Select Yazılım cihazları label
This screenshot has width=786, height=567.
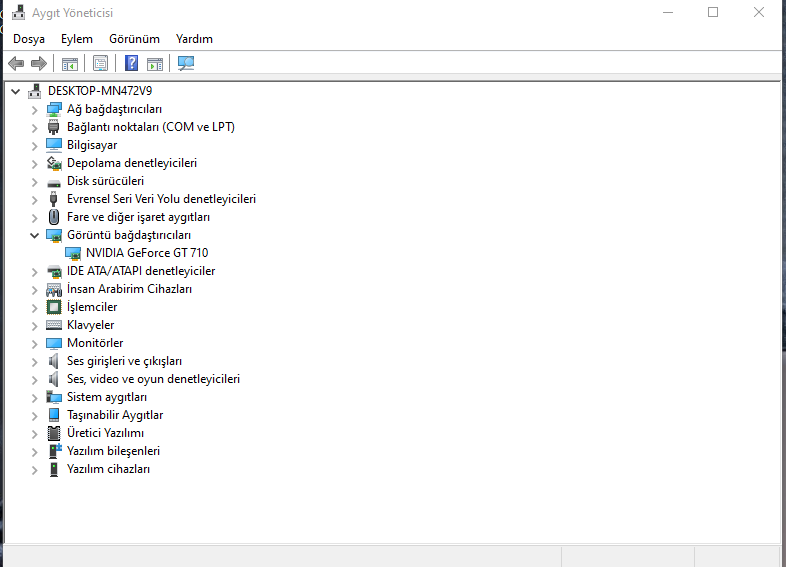click(x=108, y=469)
